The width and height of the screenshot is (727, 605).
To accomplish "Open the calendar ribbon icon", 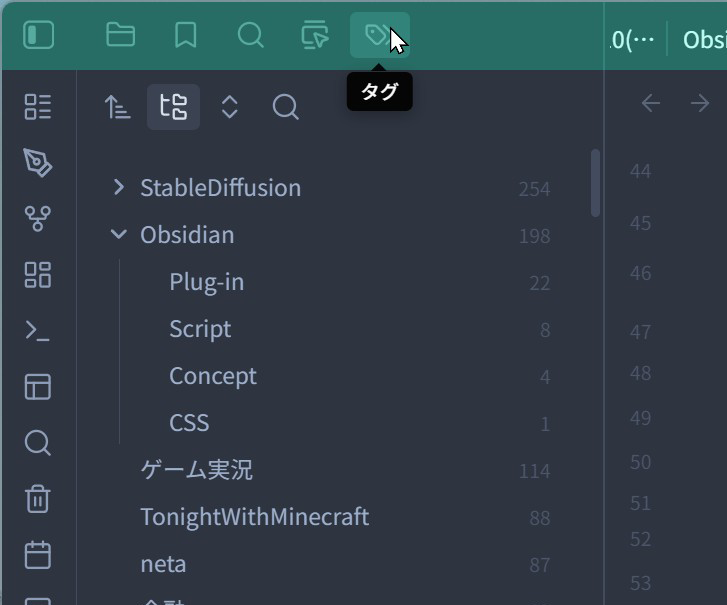I will point(38,554).
